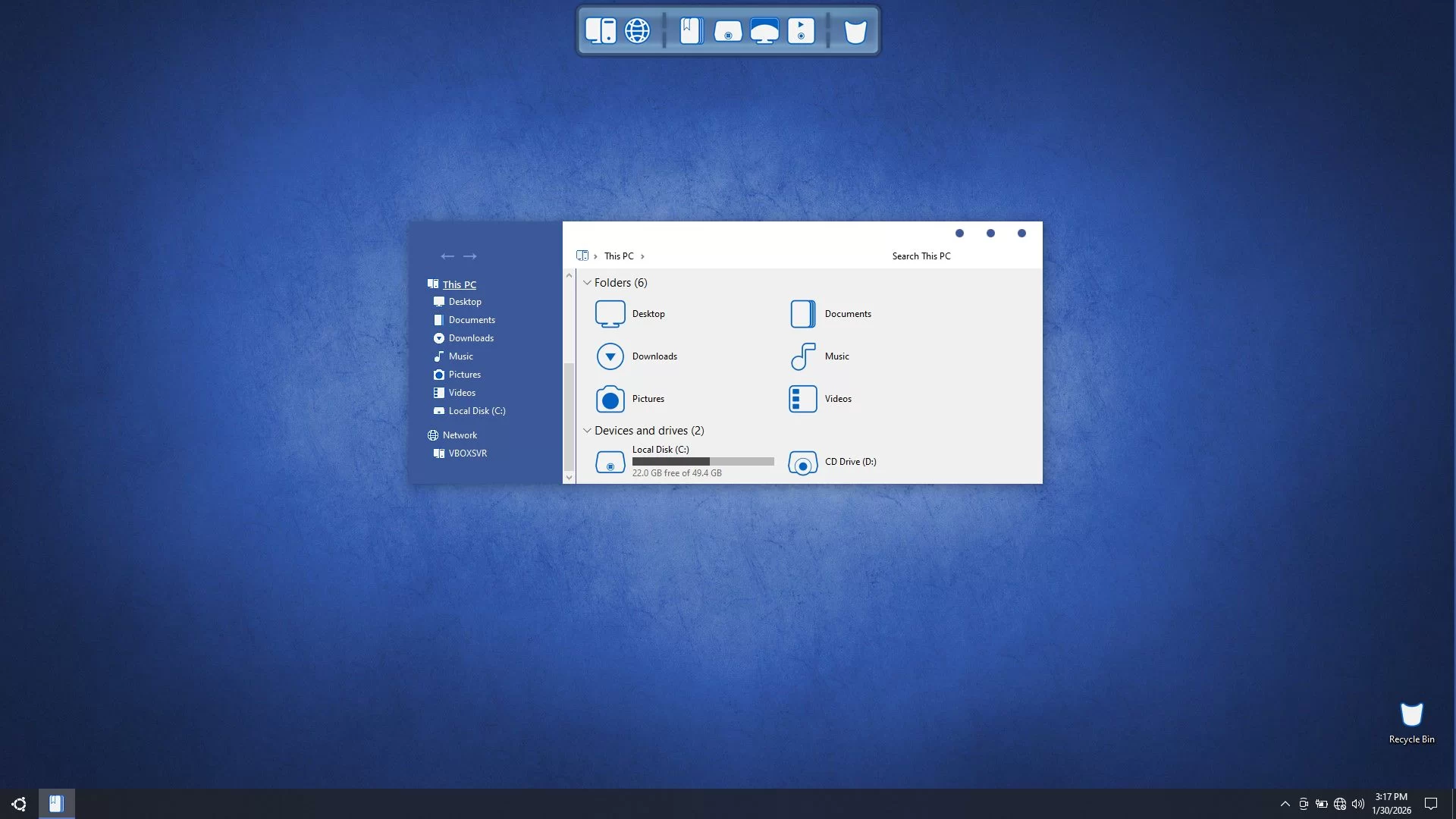Open the Music folder in main pane

click(803, 356)
